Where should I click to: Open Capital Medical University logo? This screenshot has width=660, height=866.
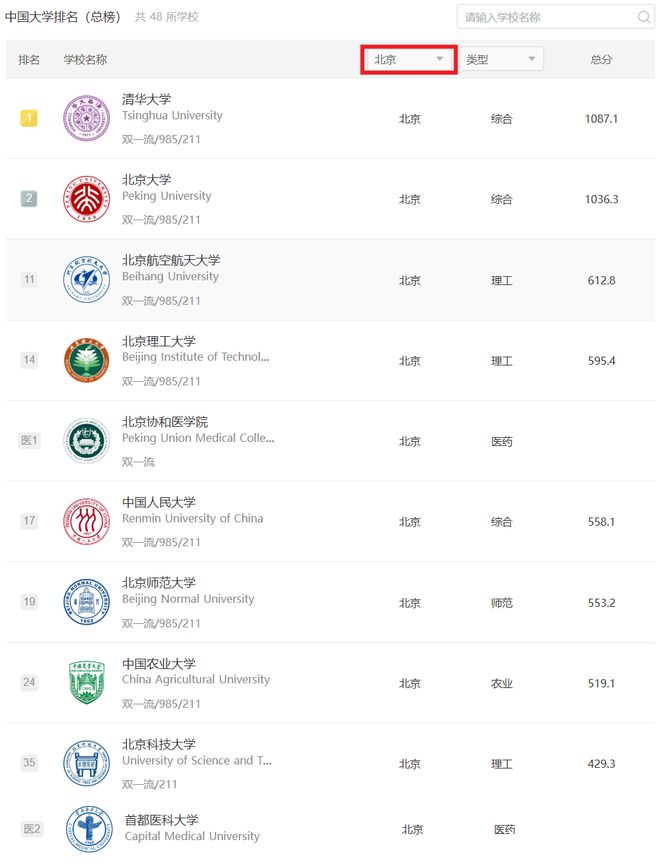tap(89, 829)
